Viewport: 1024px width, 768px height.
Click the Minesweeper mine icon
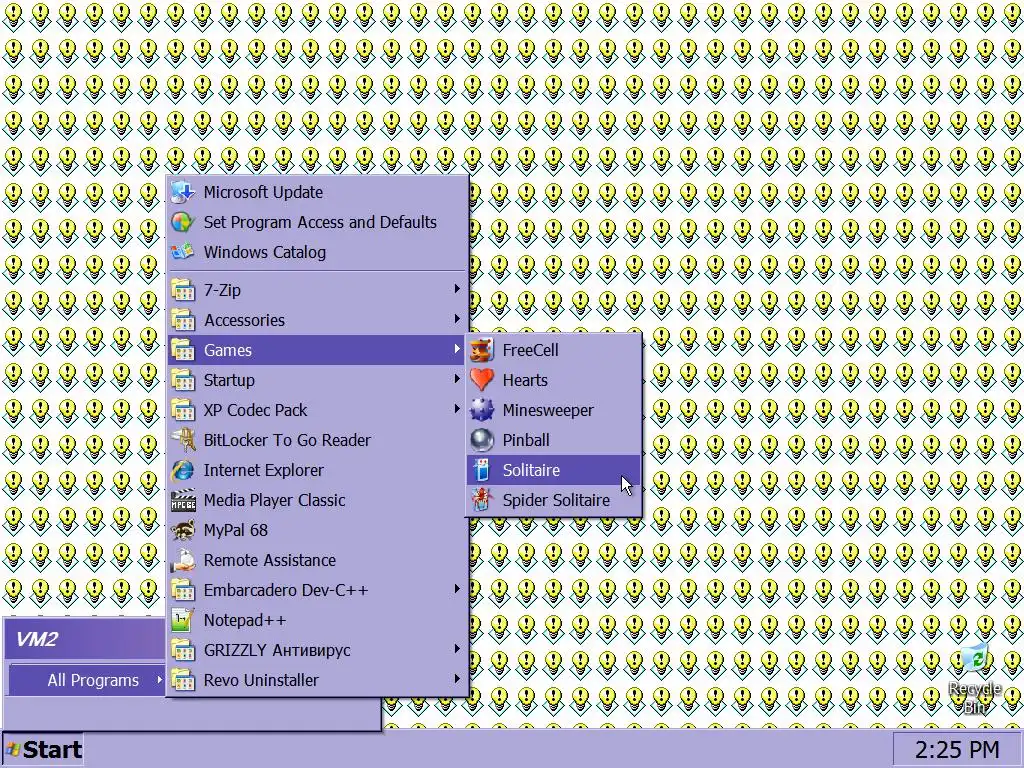click(x=482, y=410)
